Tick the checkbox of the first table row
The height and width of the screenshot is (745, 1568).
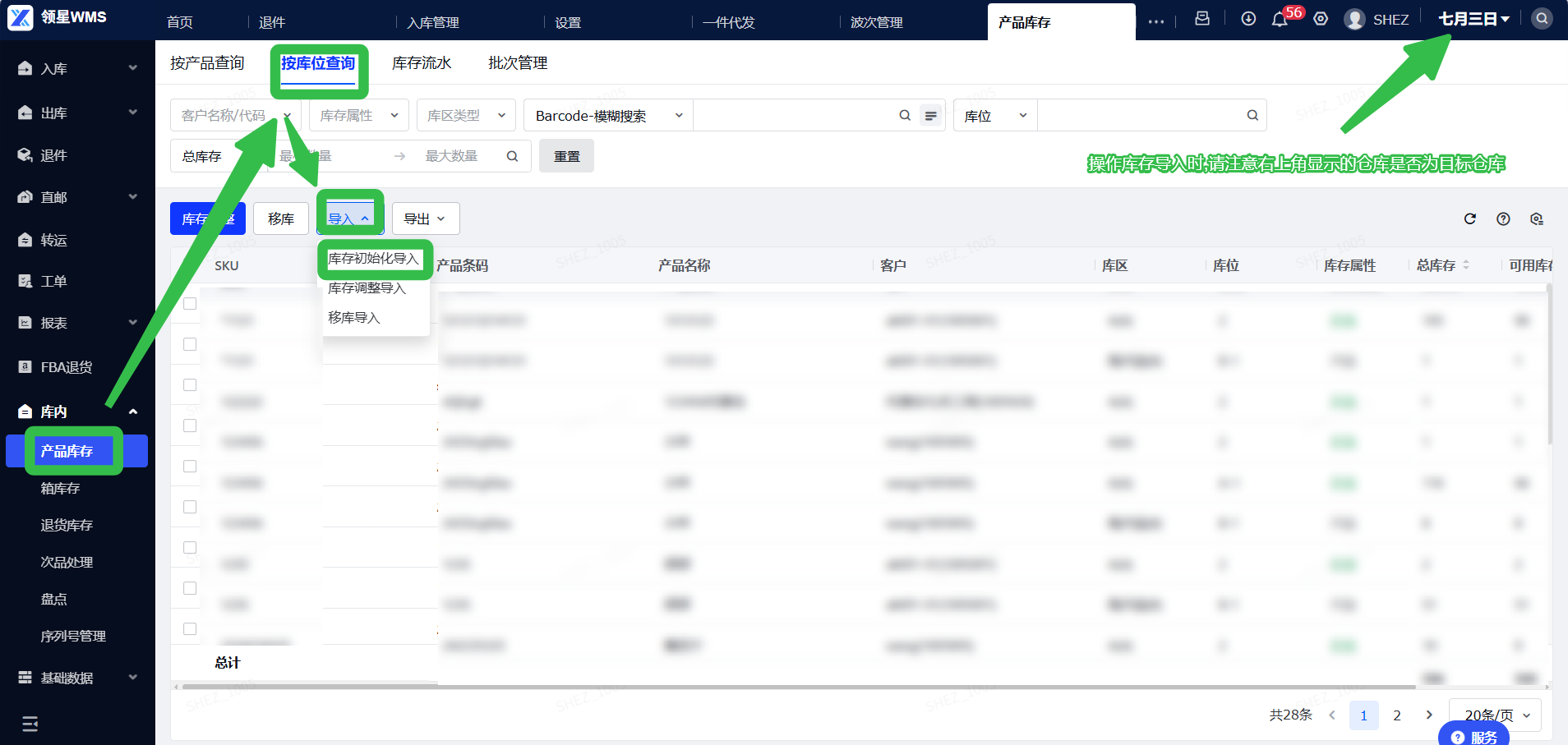tap(190, 304)
